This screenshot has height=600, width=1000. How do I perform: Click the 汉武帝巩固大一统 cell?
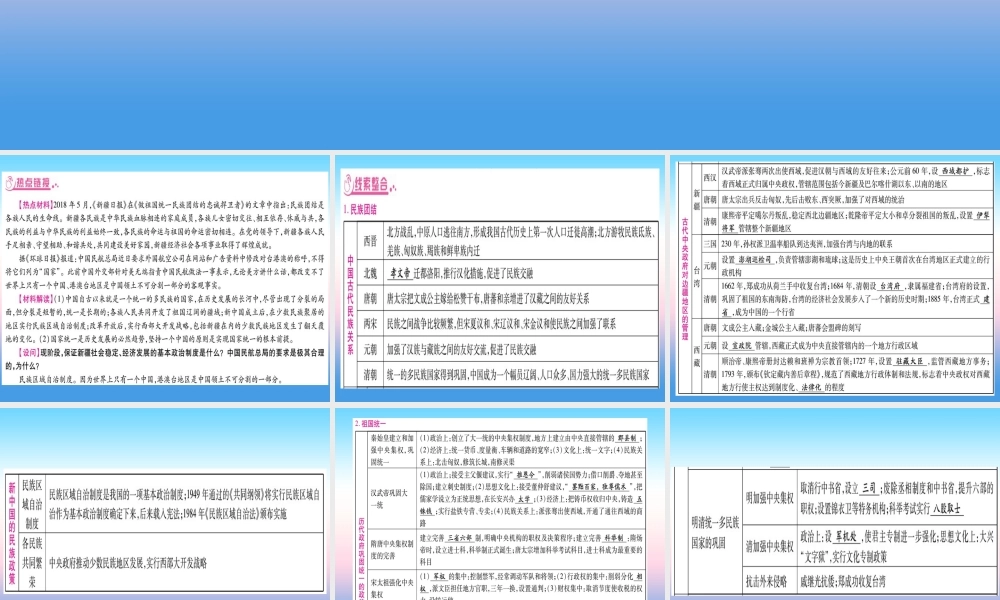(390, 499)
